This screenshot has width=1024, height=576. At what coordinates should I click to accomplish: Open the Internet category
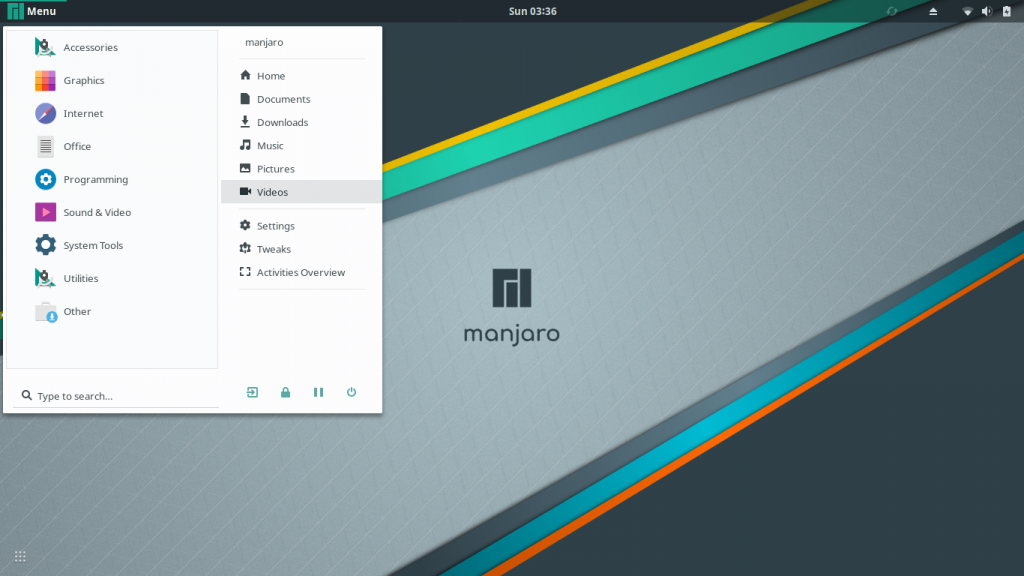[x=83, y=113]
